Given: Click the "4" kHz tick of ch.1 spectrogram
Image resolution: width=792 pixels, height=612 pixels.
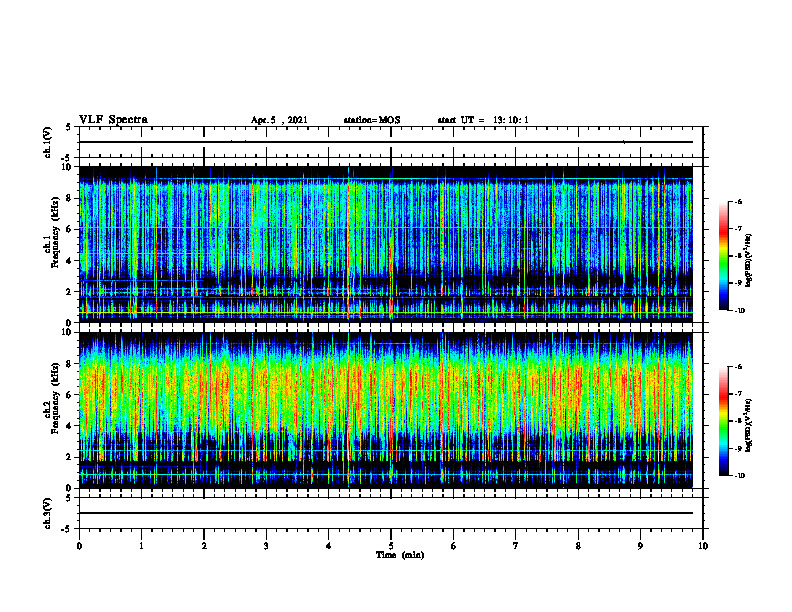Looking at the screenshot, I should pos(70,261).
